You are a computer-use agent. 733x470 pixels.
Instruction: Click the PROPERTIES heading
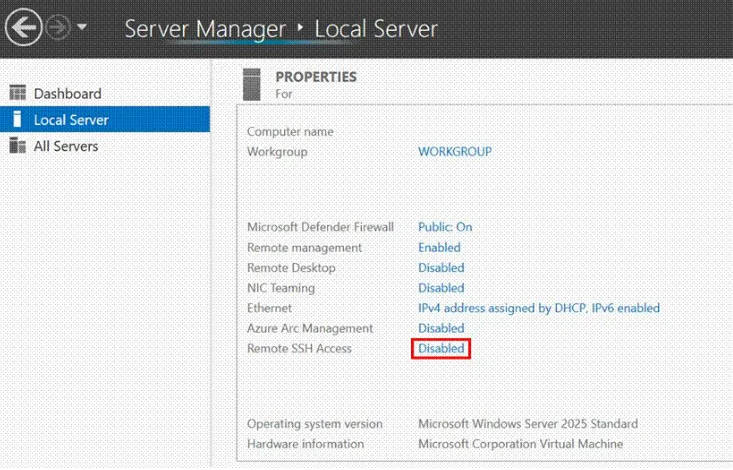pyautogui.click(x=316, y=77)
